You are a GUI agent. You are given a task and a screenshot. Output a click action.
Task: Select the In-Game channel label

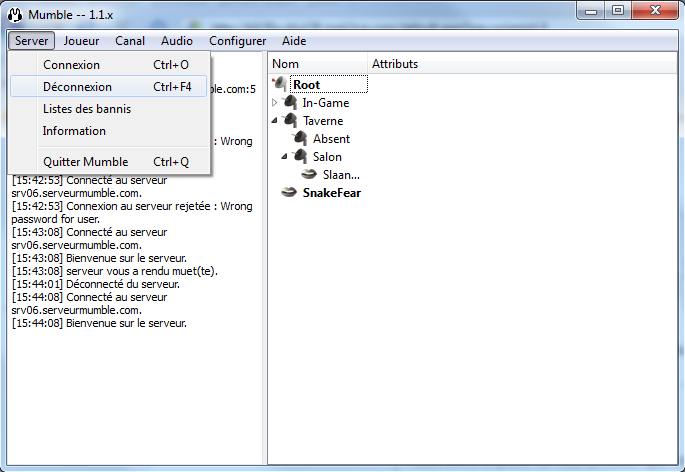tap(326, 103)
